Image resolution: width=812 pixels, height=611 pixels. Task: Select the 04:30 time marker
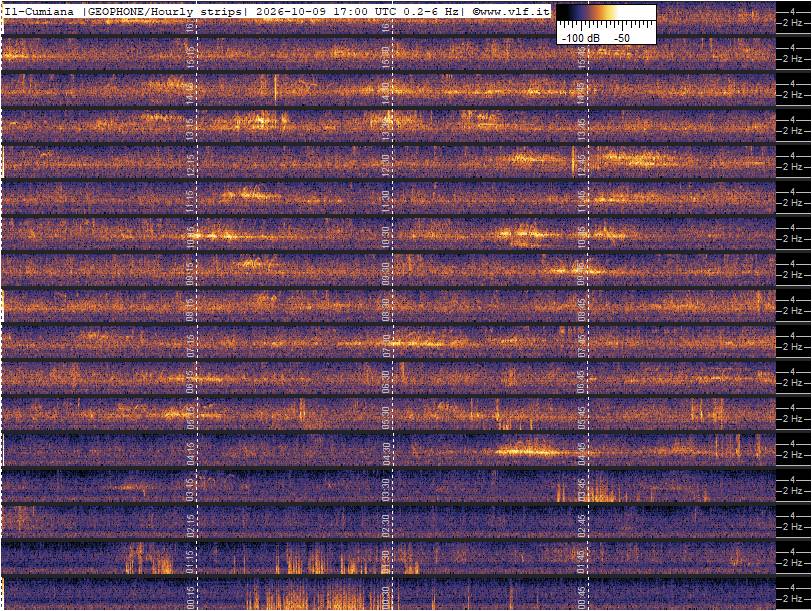[385, 454]
